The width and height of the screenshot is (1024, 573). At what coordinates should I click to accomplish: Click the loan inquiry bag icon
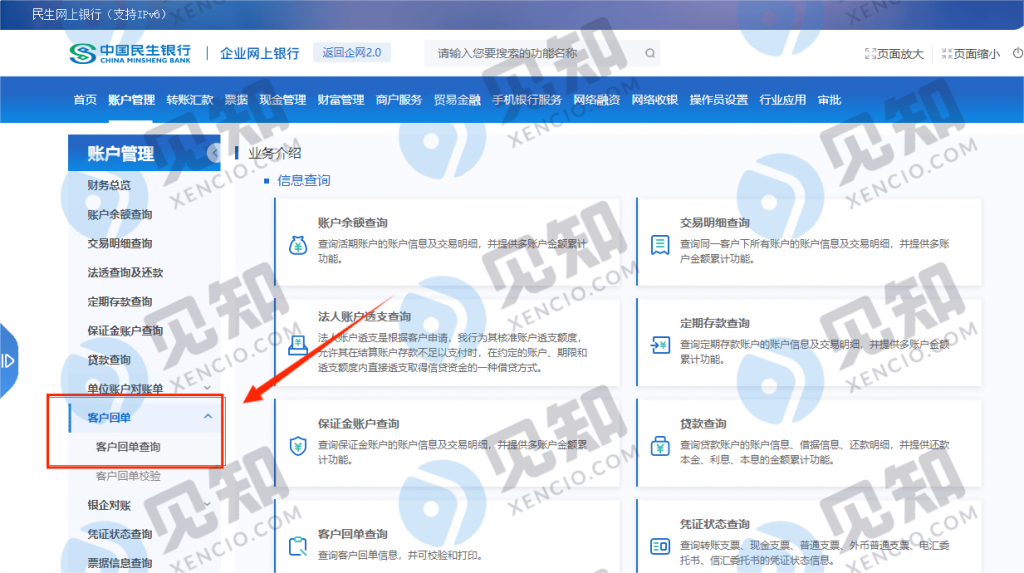(660, 445)
